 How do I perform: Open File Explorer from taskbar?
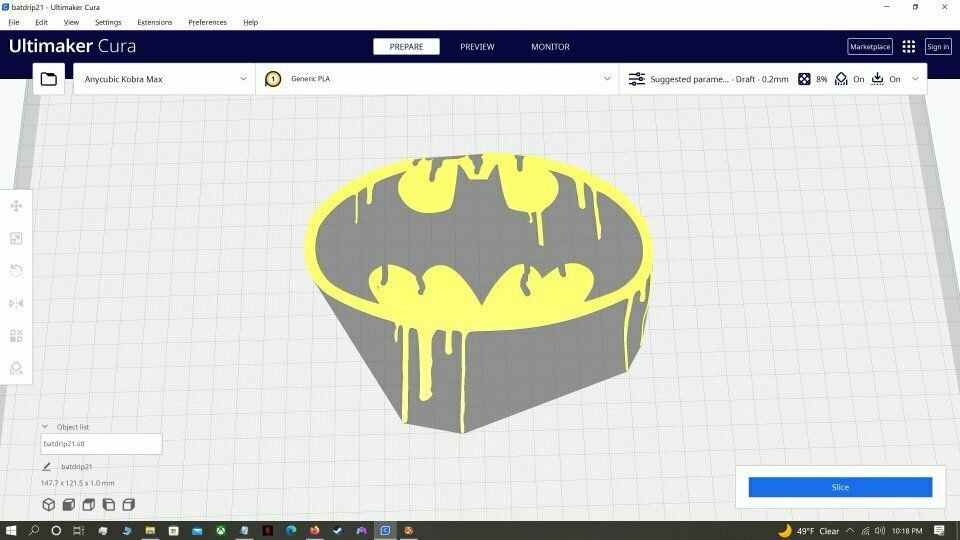(150, 530)
